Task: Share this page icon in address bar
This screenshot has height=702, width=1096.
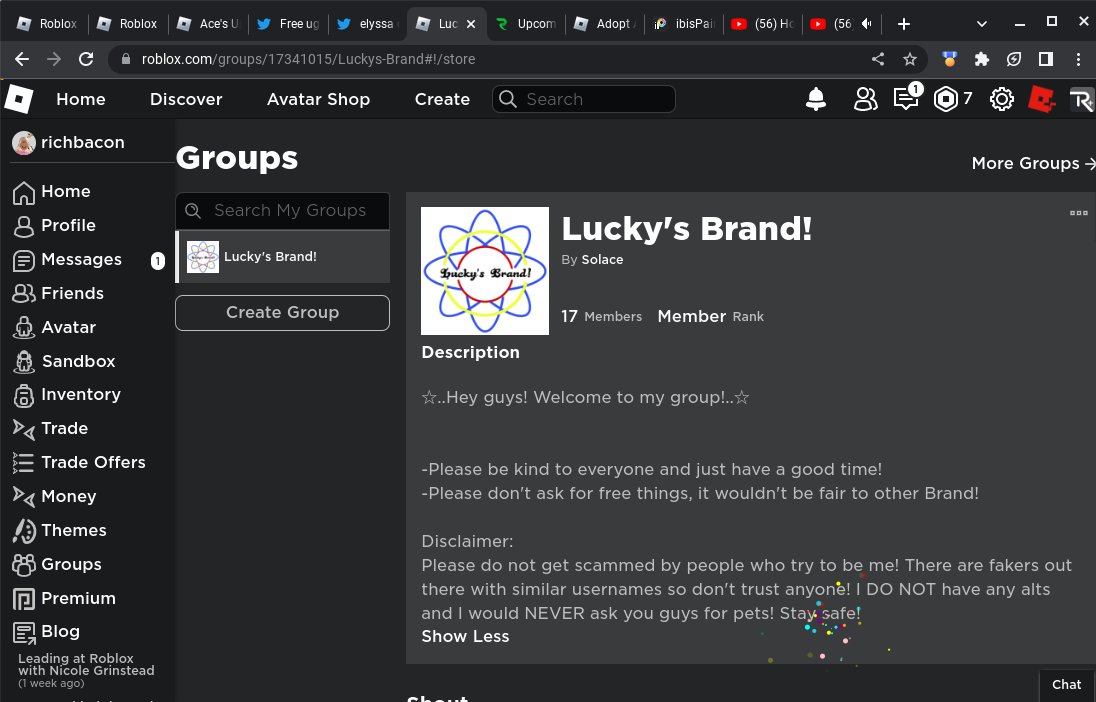Action: pyautogui.click(x=878, y=59)
